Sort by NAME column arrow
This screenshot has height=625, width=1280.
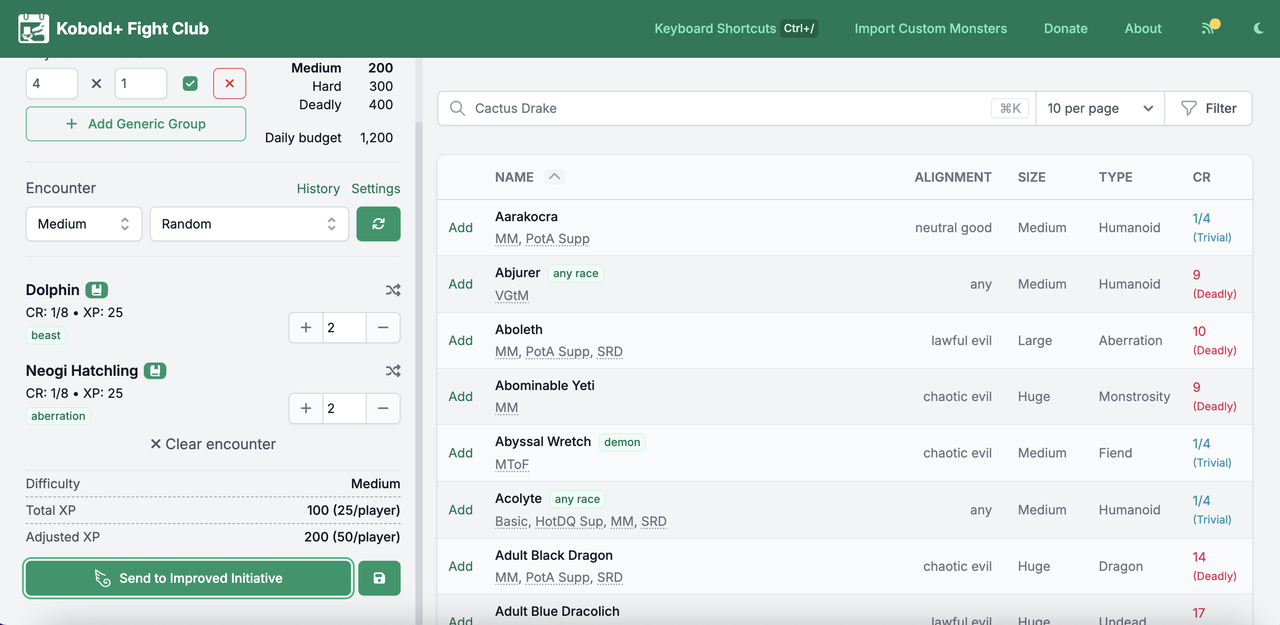554,177
